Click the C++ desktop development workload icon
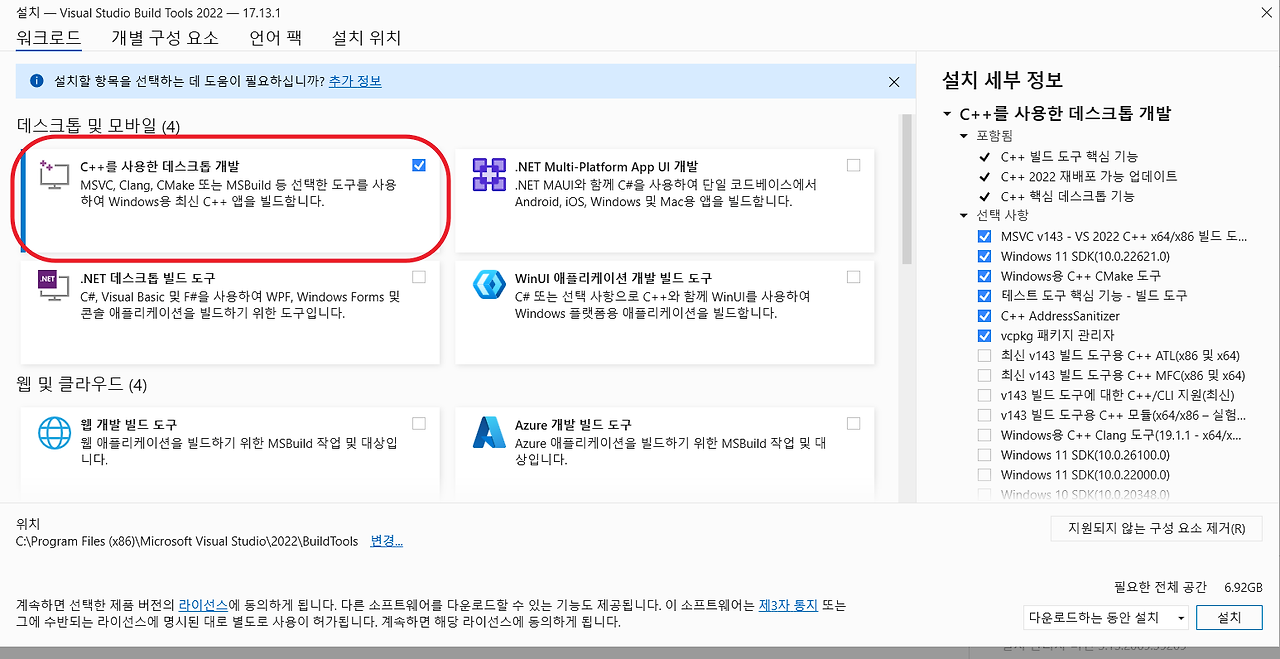Image resolution: width=1280 pixels, height=659 pixels. coord(52,176)
